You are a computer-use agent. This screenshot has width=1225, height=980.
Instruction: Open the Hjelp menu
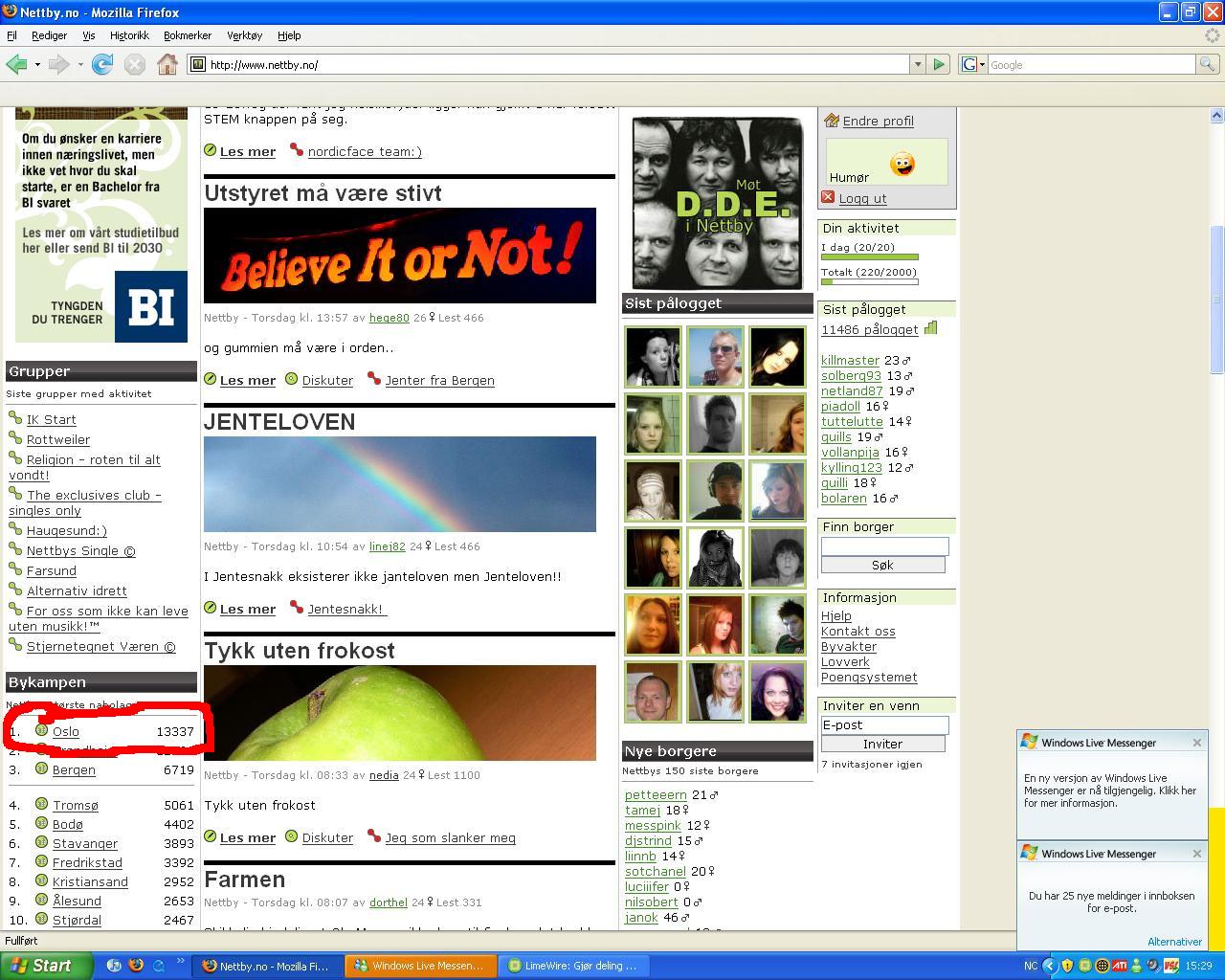click(x=289, y=35)
